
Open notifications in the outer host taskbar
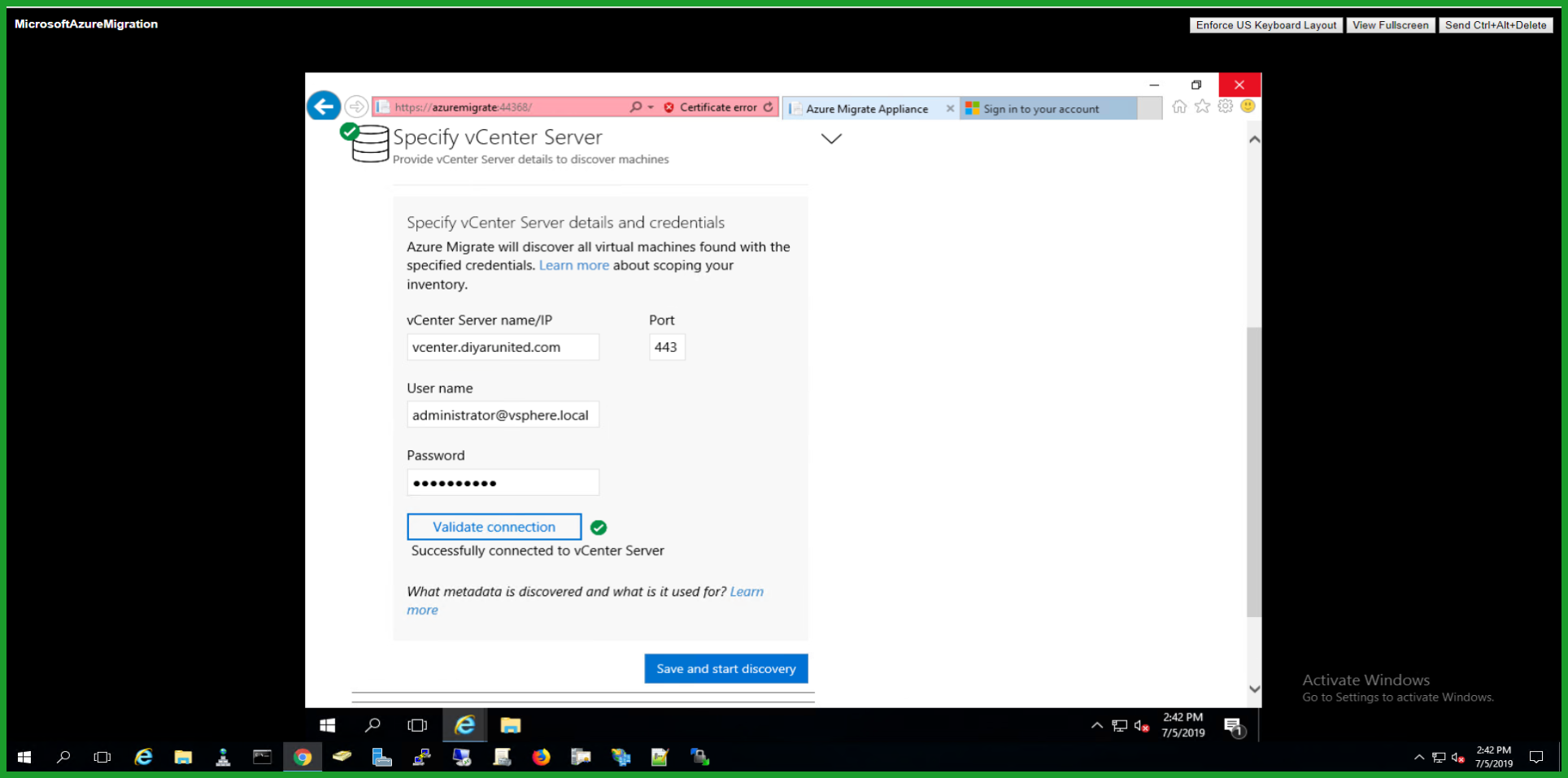[x=1536, y=758]
